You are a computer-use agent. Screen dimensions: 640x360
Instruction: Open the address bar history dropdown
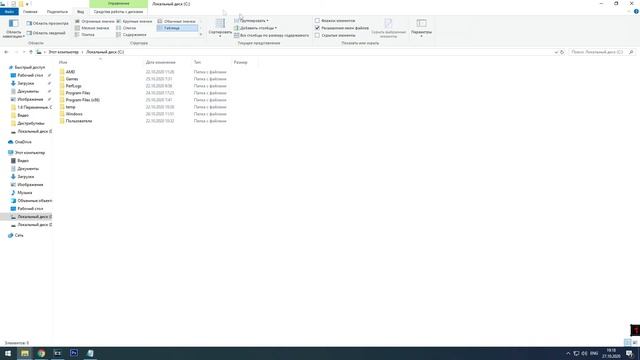[556, 52]
